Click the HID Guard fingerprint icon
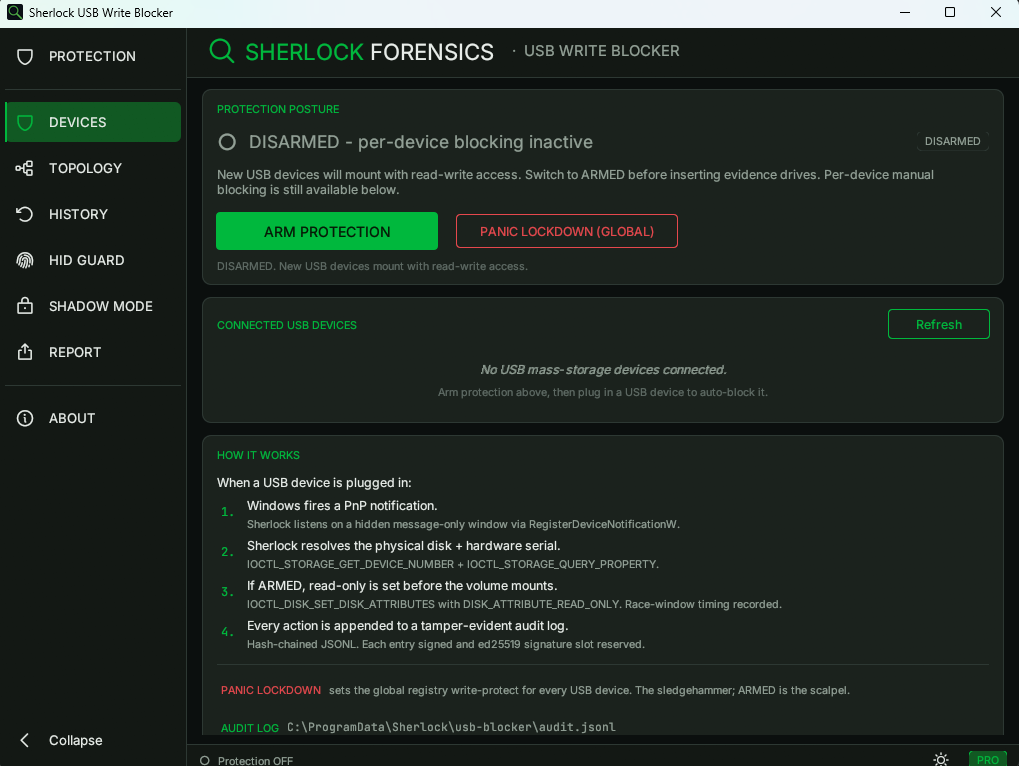The height and width of the screenshot is (766, 1019). 25,261
